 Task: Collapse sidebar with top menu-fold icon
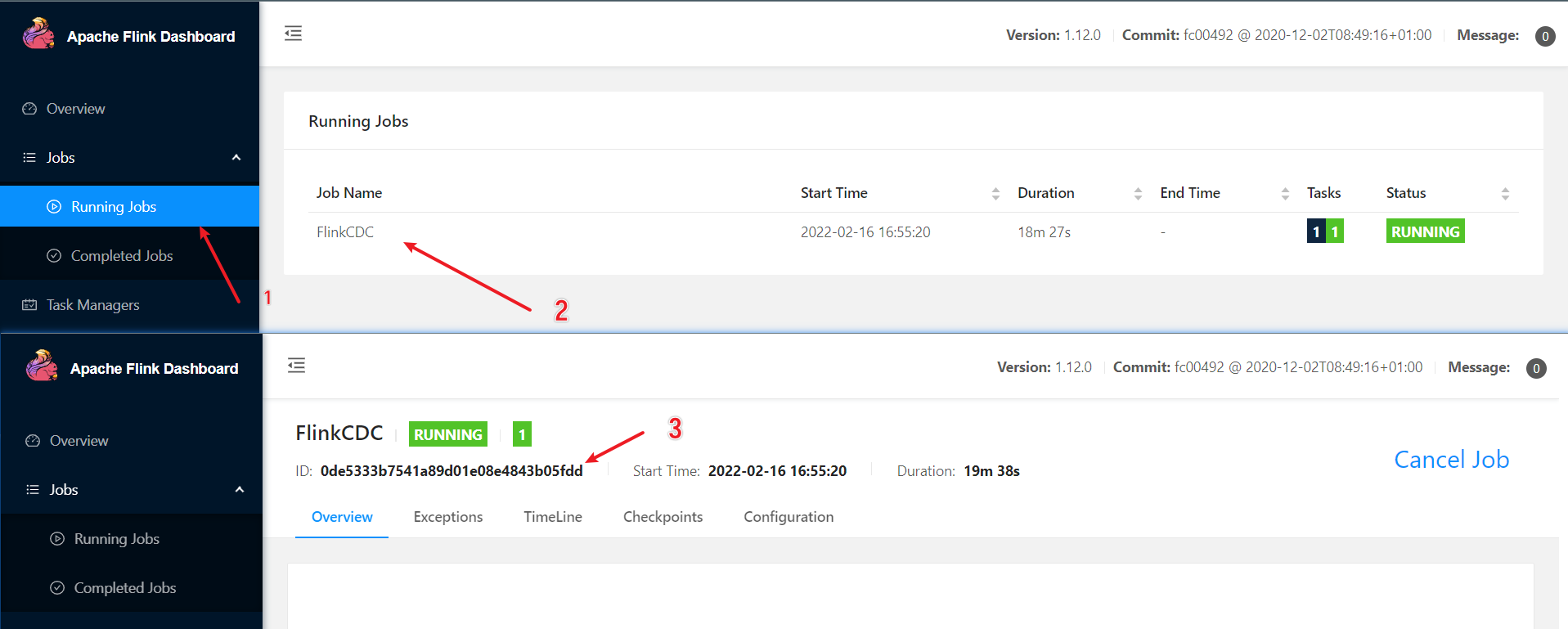[293, 34]
